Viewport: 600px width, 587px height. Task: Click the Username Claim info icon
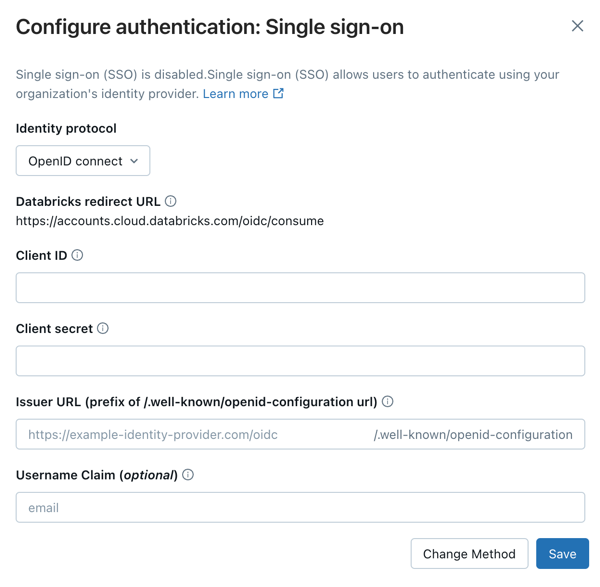pos(188,475)
